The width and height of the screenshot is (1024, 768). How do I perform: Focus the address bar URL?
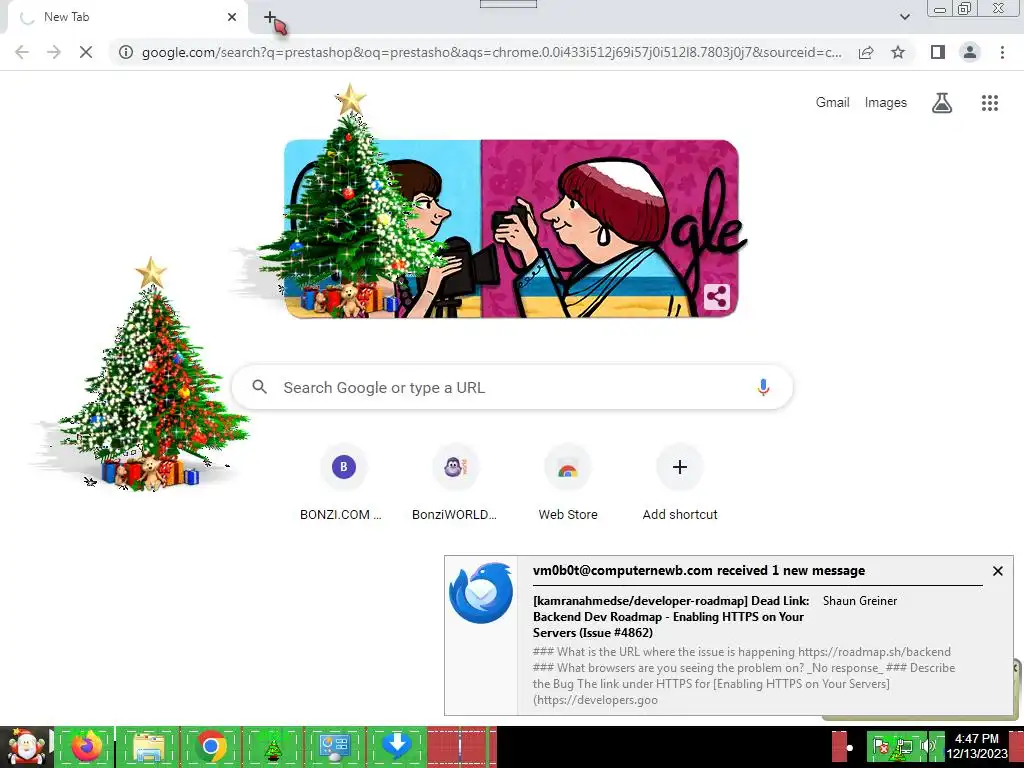tap(491, 52)
